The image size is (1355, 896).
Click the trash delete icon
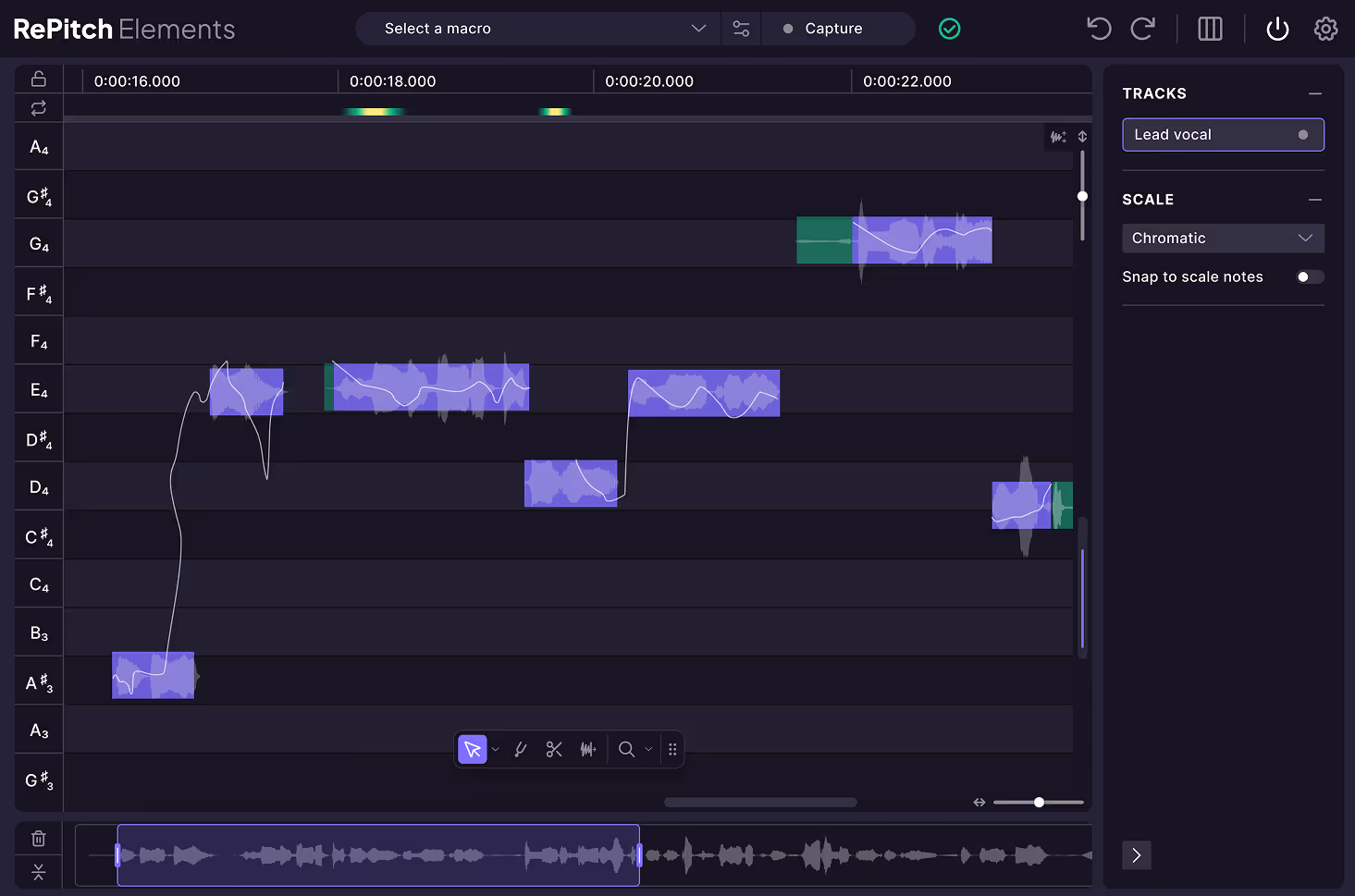(38, 839)
